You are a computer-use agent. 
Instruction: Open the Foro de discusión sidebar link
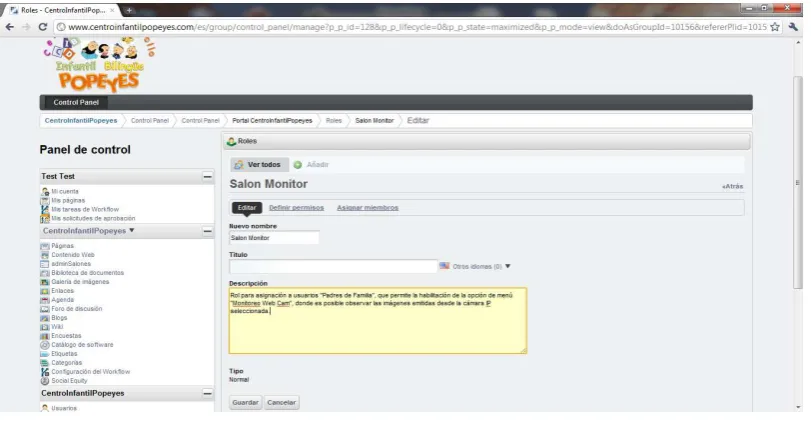pyautogui.click(x=77, y=309)
